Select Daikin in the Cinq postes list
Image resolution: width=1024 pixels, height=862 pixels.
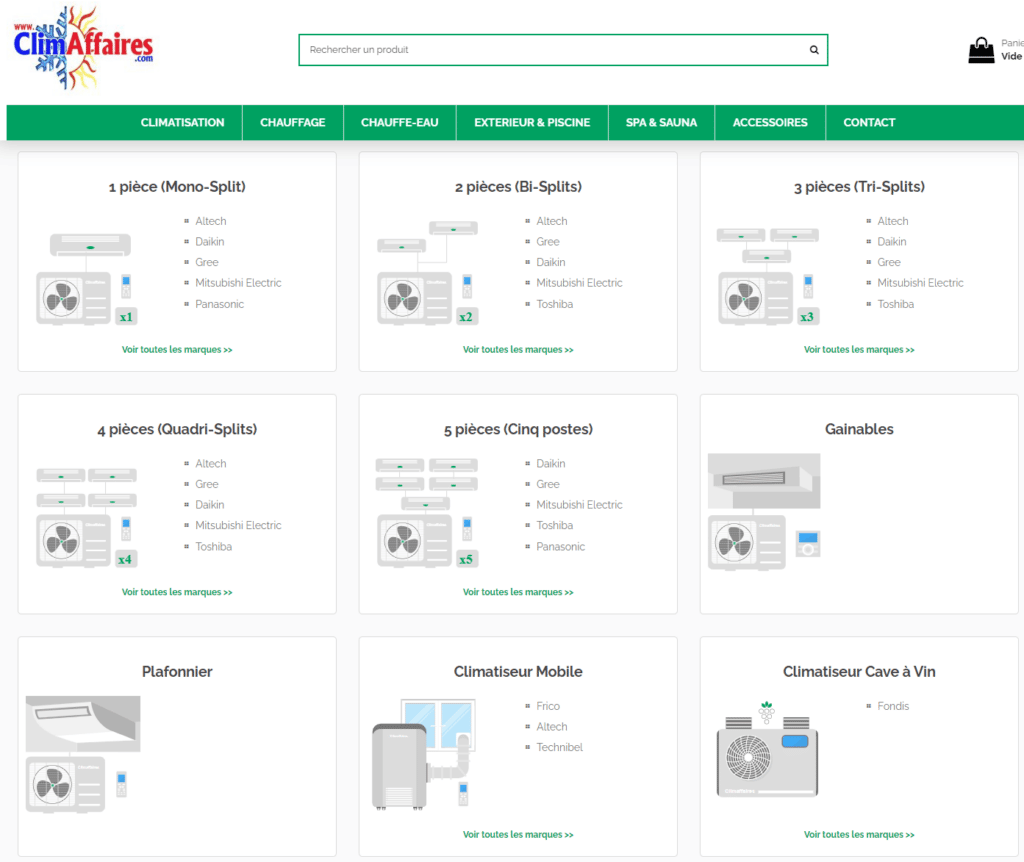coord(551,464)
